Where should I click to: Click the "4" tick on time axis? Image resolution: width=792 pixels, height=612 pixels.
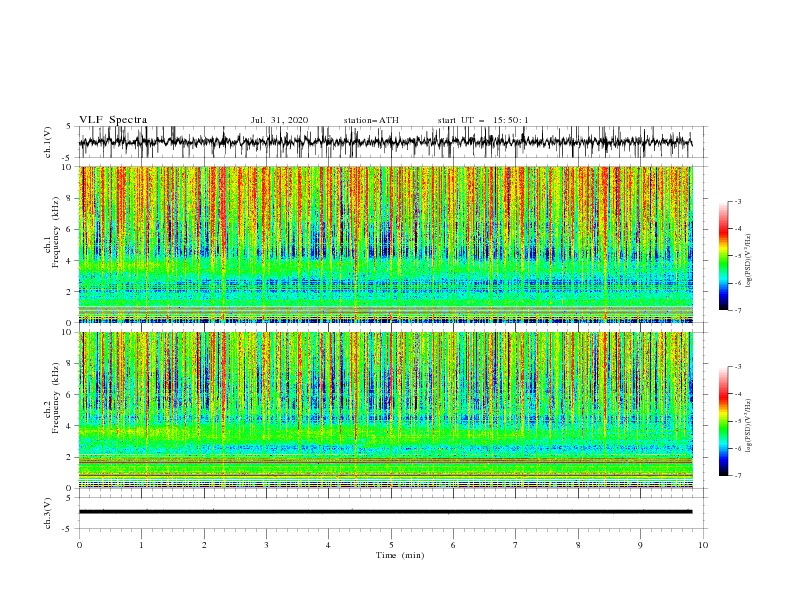tap(329, 545)
